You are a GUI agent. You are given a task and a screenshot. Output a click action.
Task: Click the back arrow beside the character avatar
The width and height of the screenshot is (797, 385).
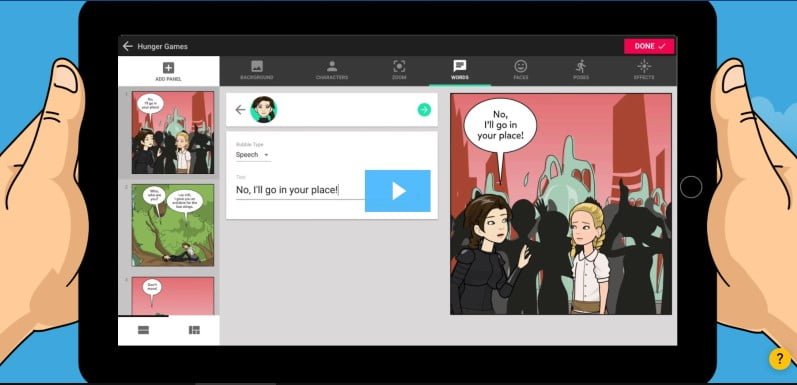pos(240,110)
